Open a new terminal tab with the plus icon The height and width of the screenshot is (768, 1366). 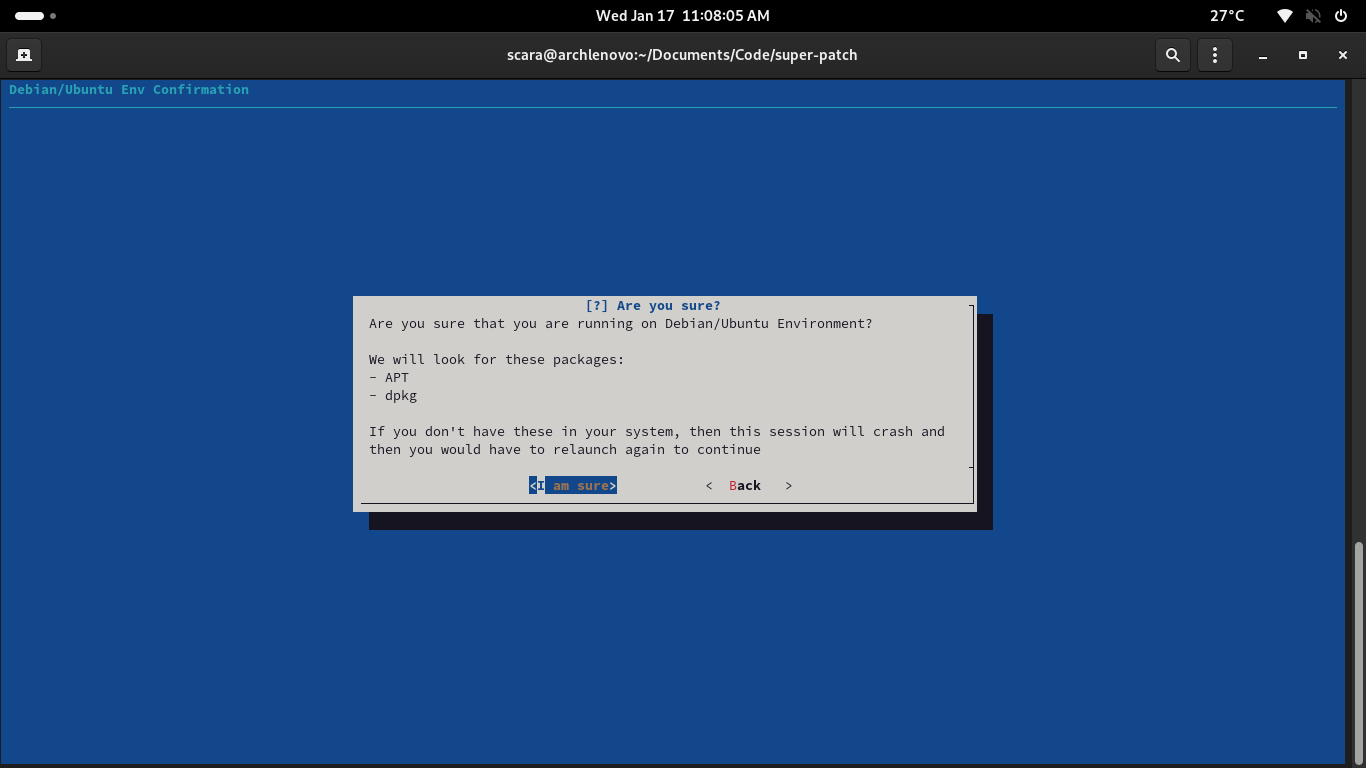coord(24,55)
